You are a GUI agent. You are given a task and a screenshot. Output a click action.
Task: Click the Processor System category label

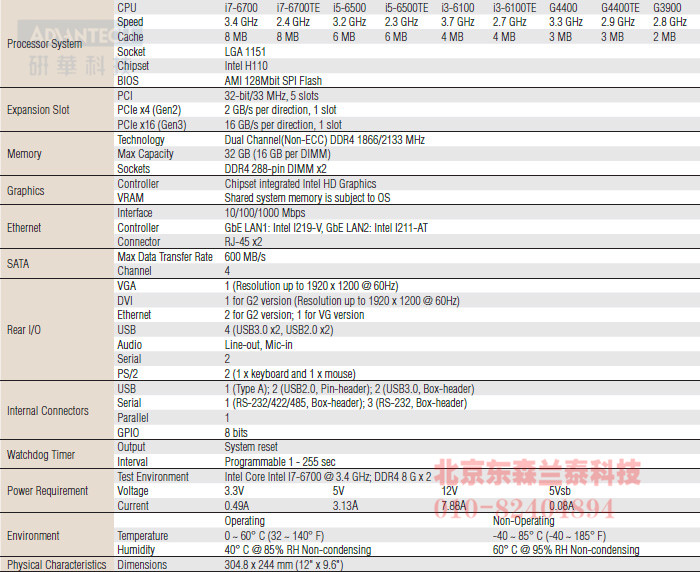click(x=45, y=44)
